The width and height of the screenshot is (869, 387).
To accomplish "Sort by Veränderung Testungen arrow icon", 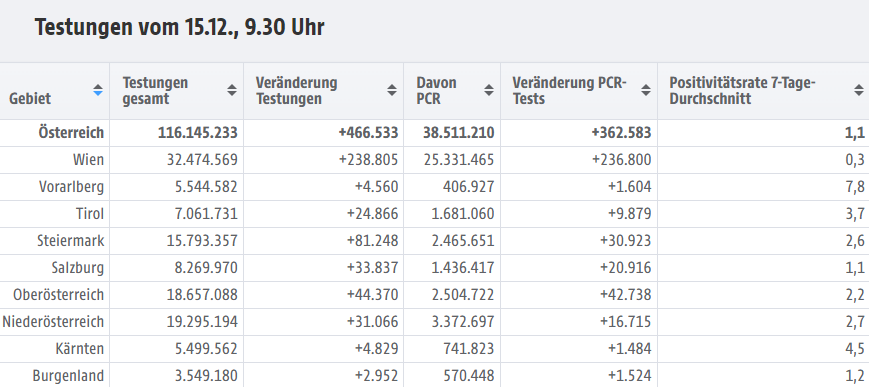I will coord(392,90).
